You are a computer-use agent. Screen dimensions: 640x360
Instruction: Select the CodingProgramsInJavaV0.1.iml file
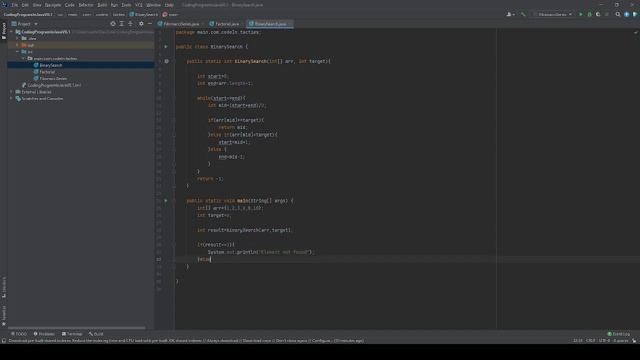tap(51, 85)
